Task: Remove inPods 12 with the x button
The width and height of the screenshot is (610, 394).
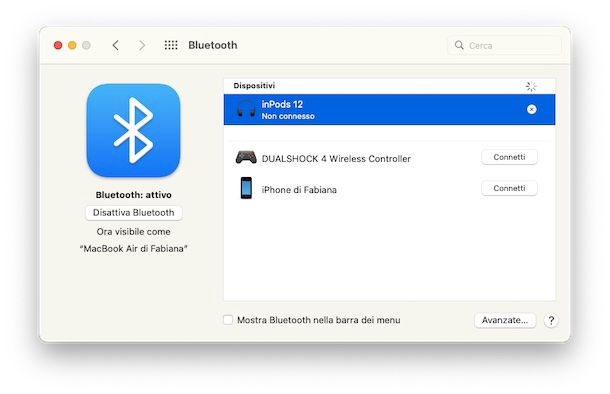Action: coord(531,109)
